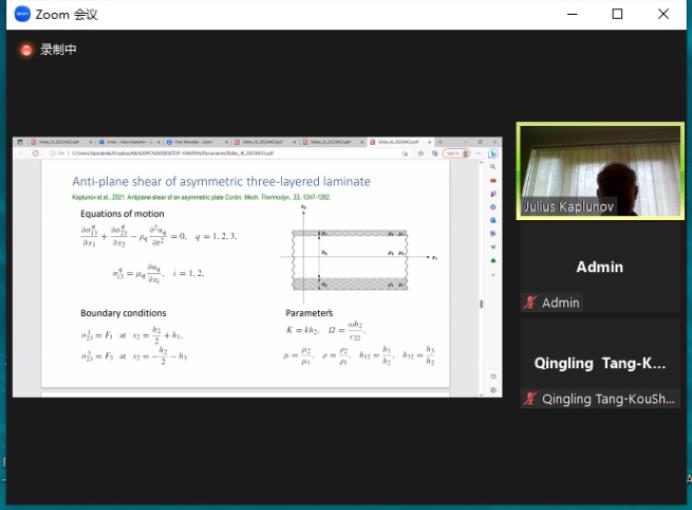Maximize the Zoom meeting window
The width and height of the screenshot is (692, 510).
(x=617, y=14)
